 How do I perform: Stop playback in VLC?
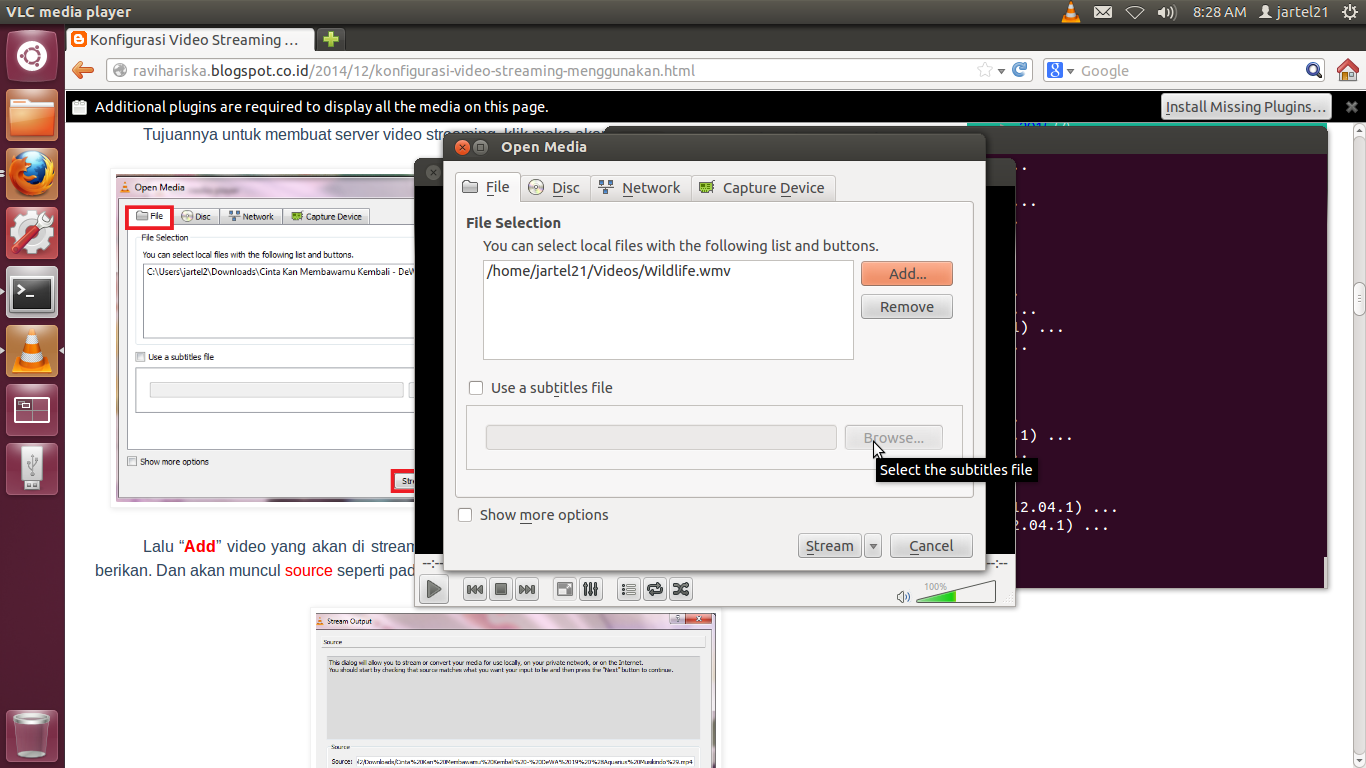point(501,589)
